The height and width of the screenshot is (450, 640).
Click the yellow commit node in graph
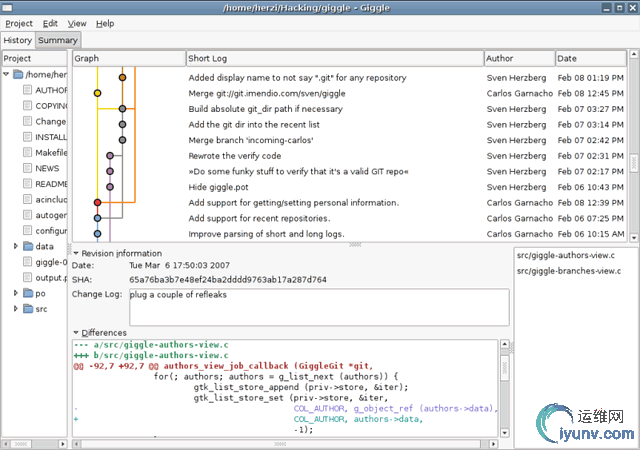click(97, 93)
